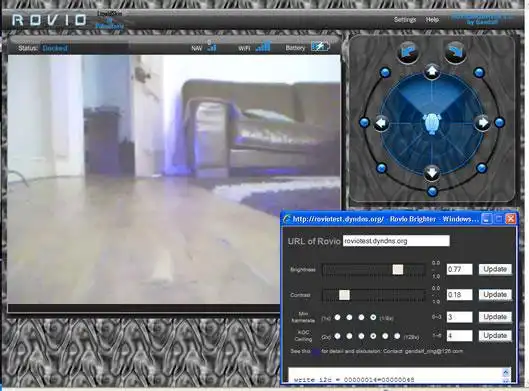Image resolution: width=529 pixels, height=391 pixels.
Task: Click the Update button for Min framerate
Action: (x=495, y=317)
